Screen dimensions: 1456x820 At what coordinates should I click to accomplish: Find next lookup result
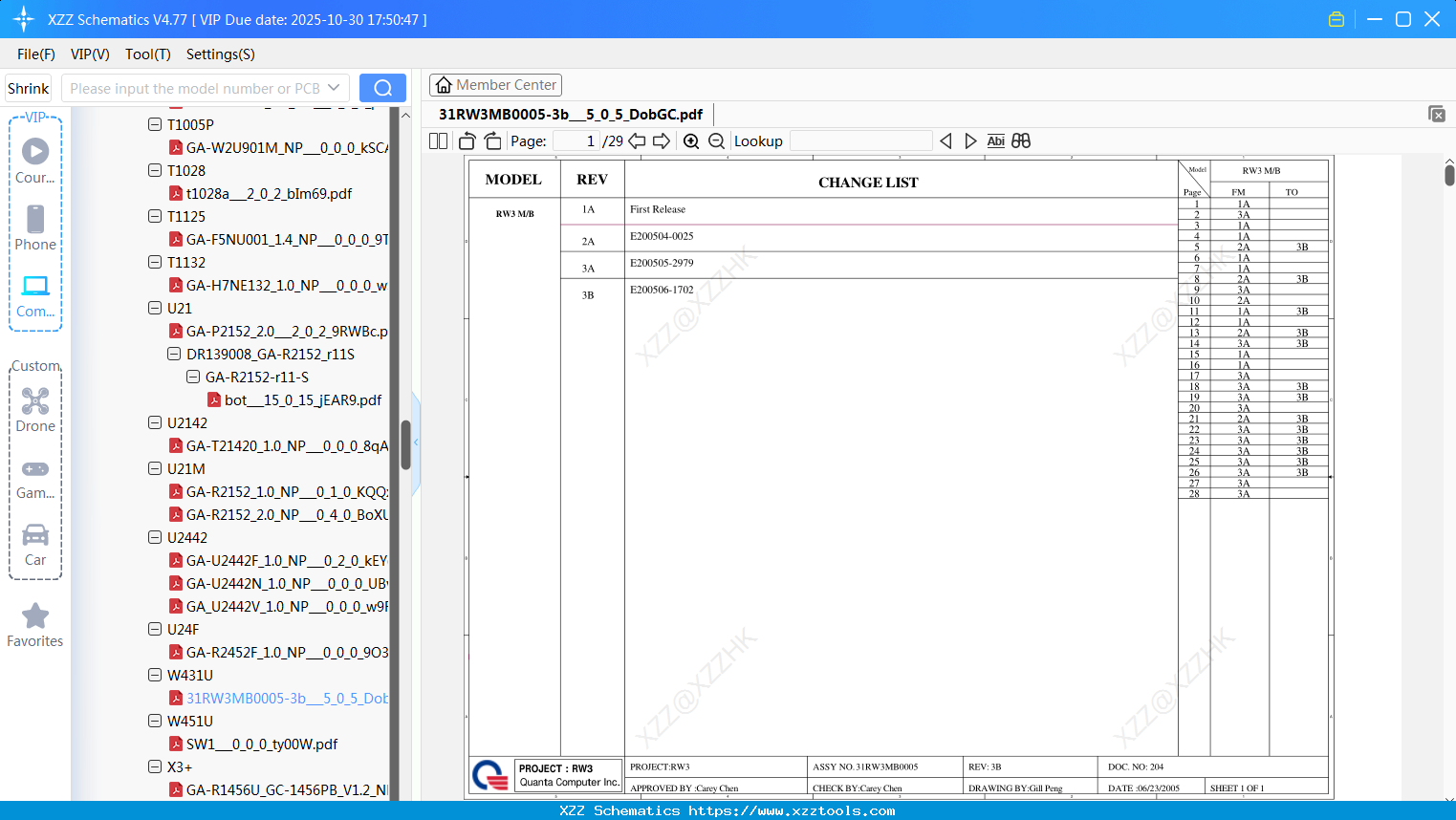coord(970,141)
